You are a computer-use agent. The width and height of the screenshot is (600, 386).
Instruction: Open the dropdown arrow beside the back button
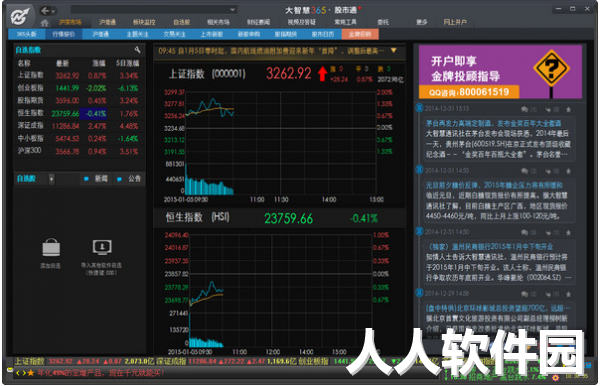[54, 11]
